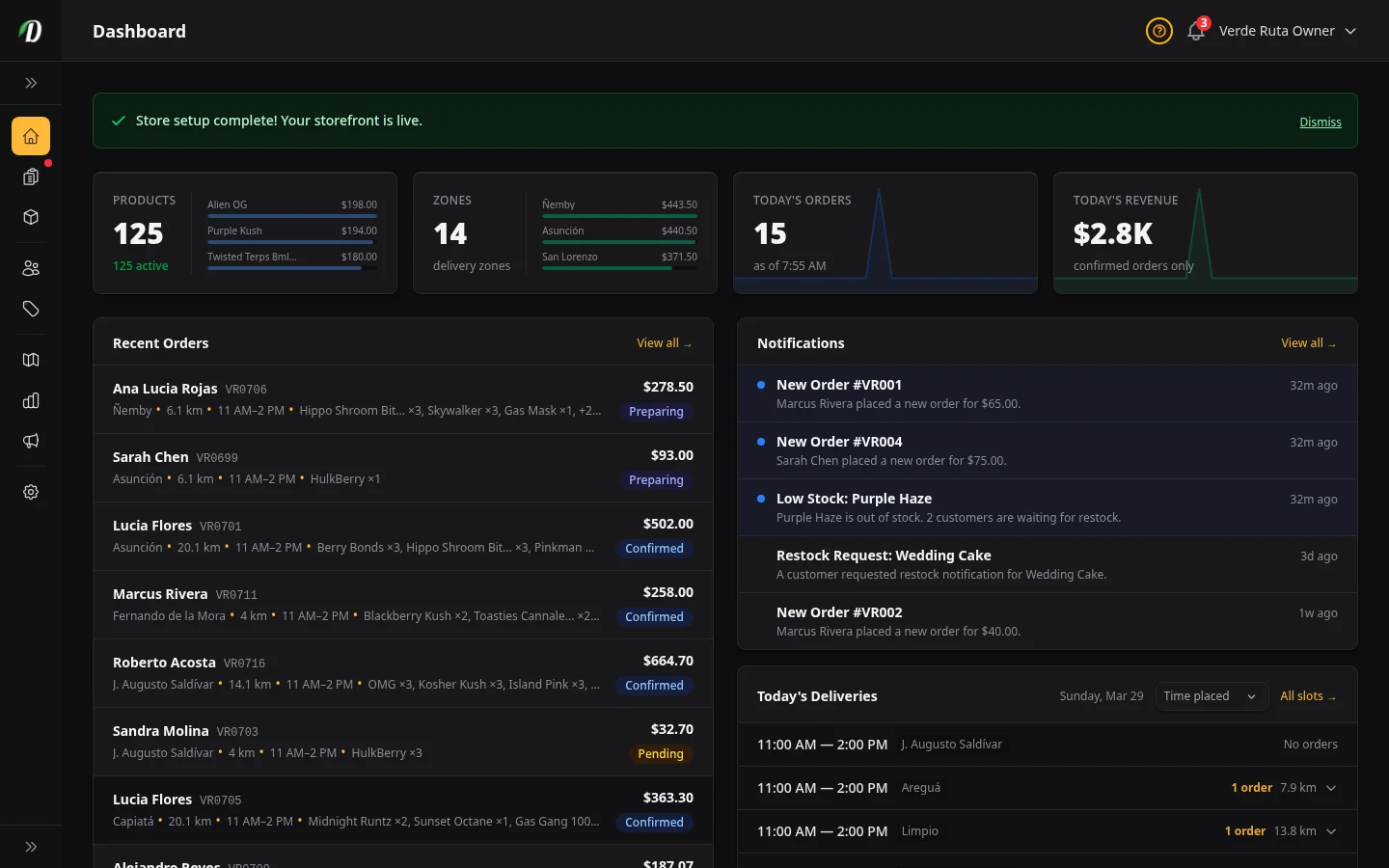This screenshot has height=868, width=1389.
Task: Open the Time placed sort dropdown
Action: [x=1210, y=696]
